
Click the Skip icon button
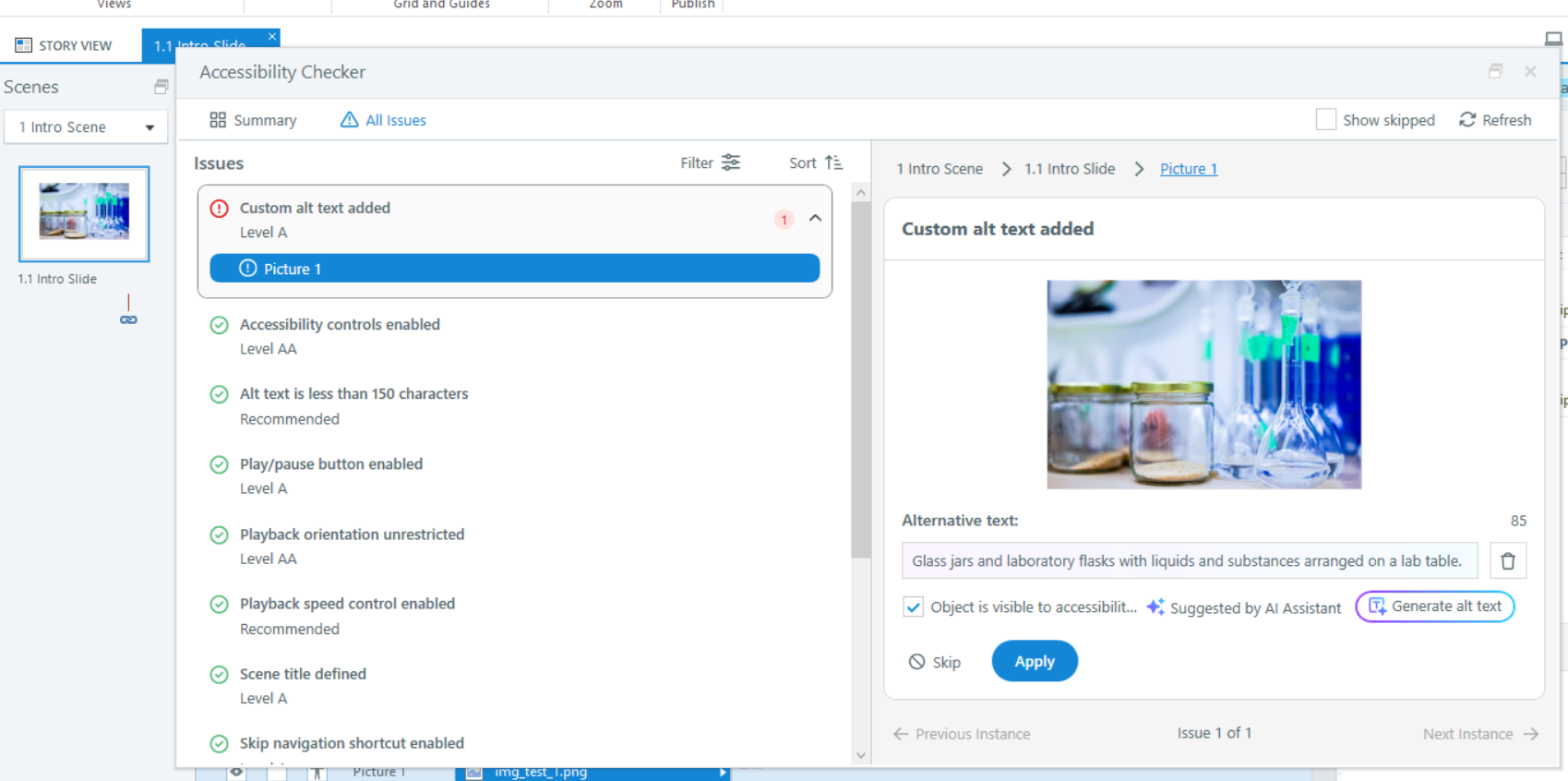click(916, 662)
